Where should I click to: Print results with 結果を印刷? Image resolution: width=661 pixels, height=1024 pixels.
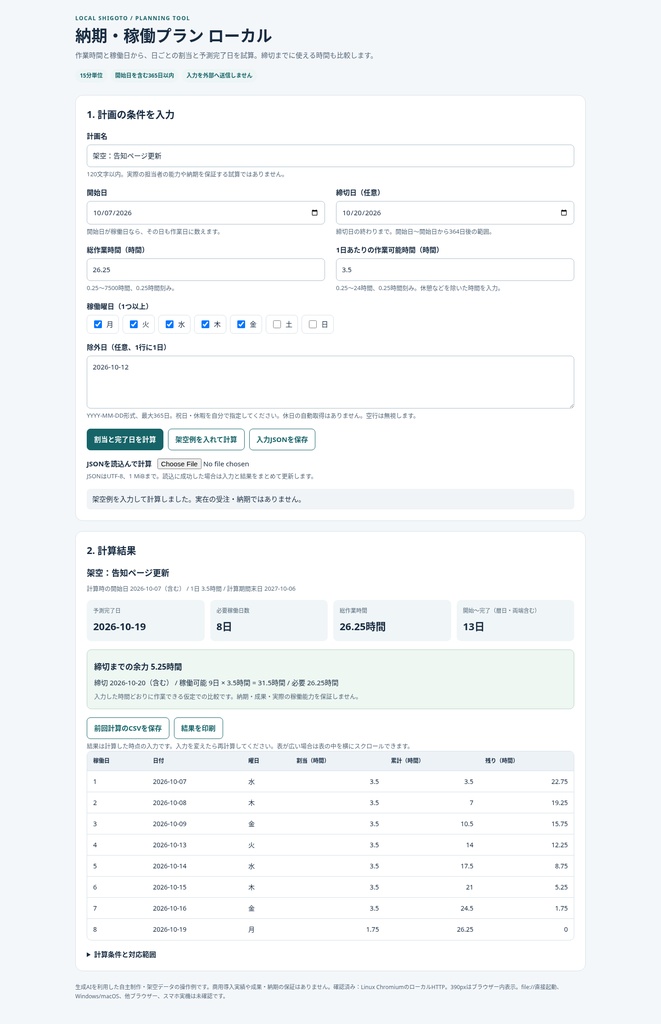[x=199, y=728]
